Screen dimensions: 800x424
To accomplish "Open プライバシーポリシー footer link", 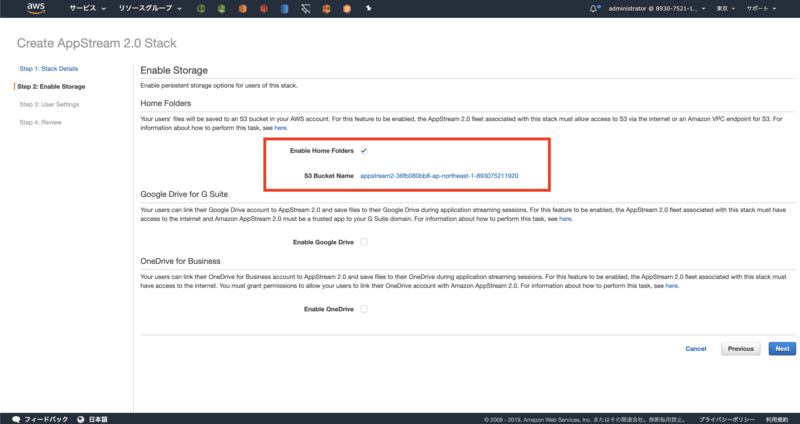I will (x=727, y=419).
